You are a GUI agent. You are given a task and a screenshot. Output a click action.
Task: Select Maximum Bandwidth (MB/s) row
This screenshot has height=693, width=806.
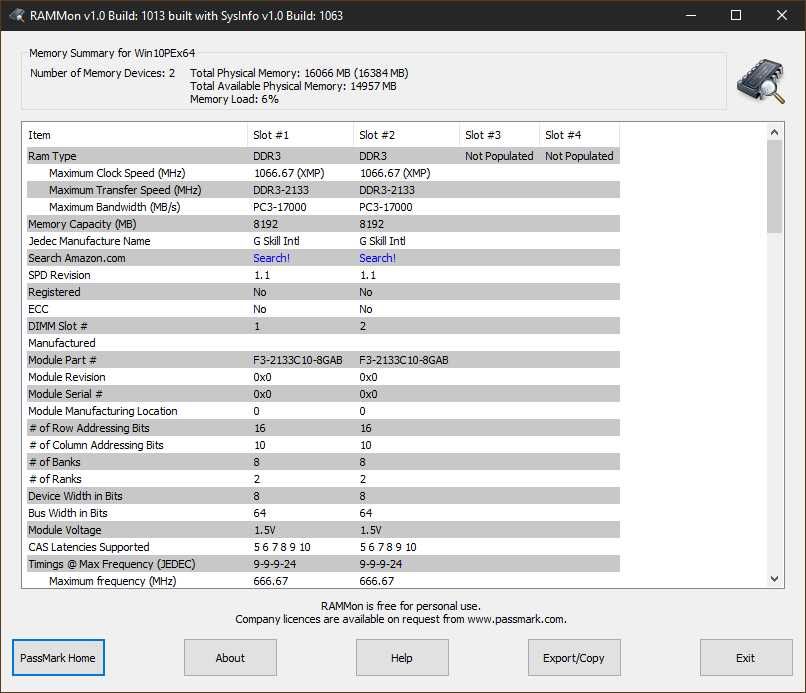tap(323, 207)
